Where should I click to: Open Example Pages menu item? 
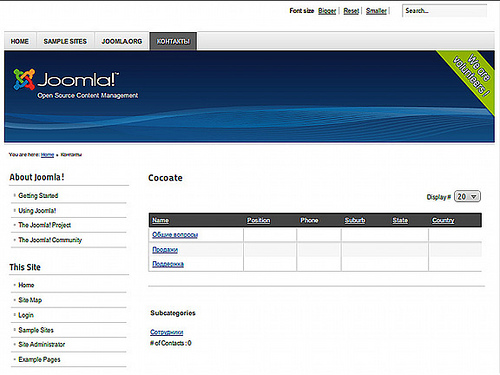point(39,359)
